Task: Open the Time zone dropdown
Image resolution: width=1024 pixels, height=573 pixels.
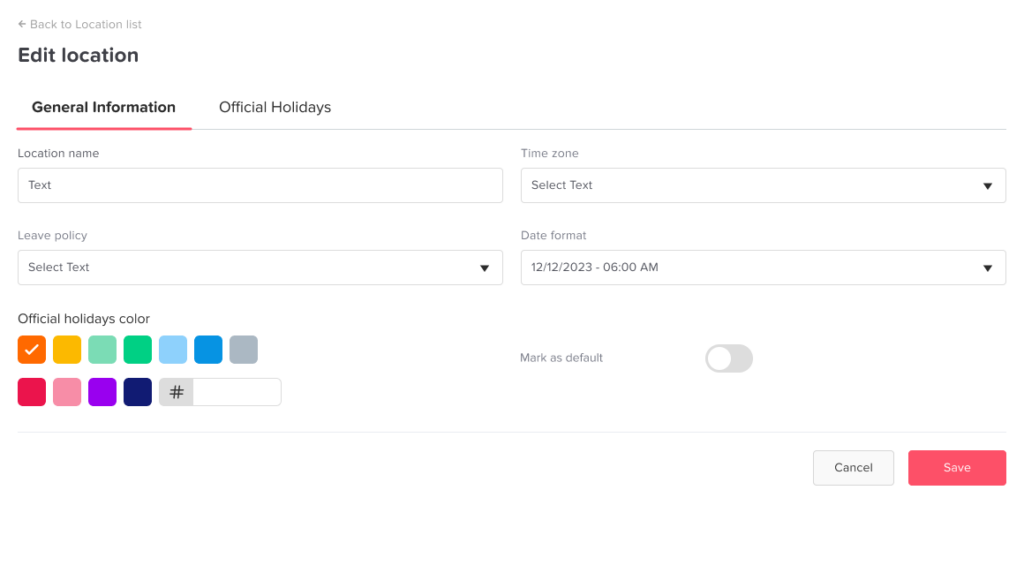Action: [763, 185]
